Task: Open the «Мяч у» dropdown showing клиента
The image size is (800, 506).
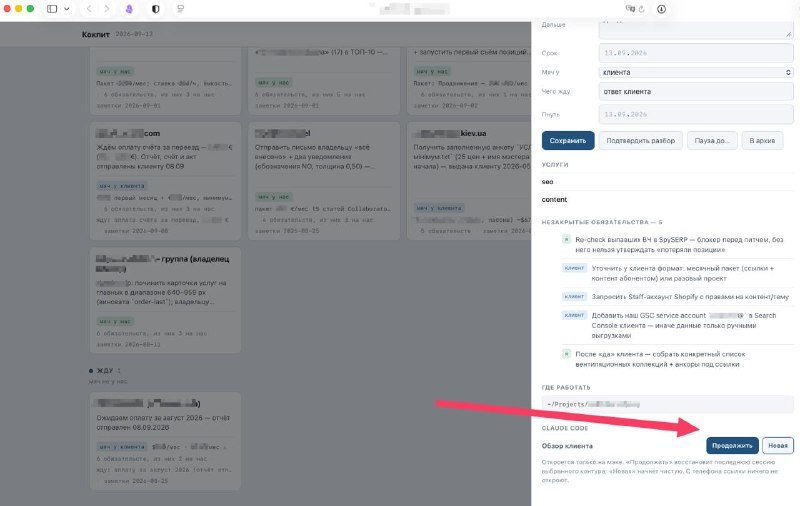Action: click(696, 72)
